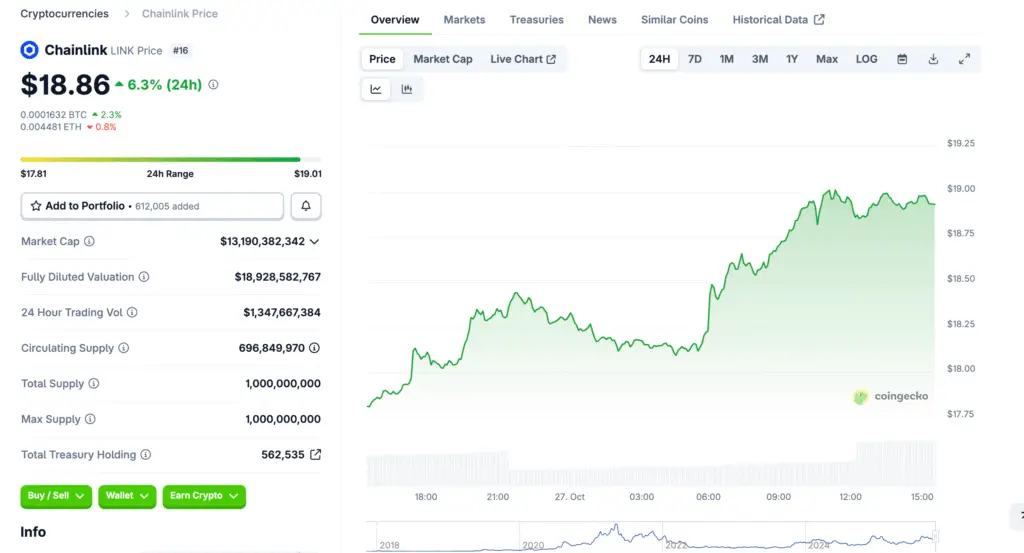Select the 7D time range

pos(695,59)
